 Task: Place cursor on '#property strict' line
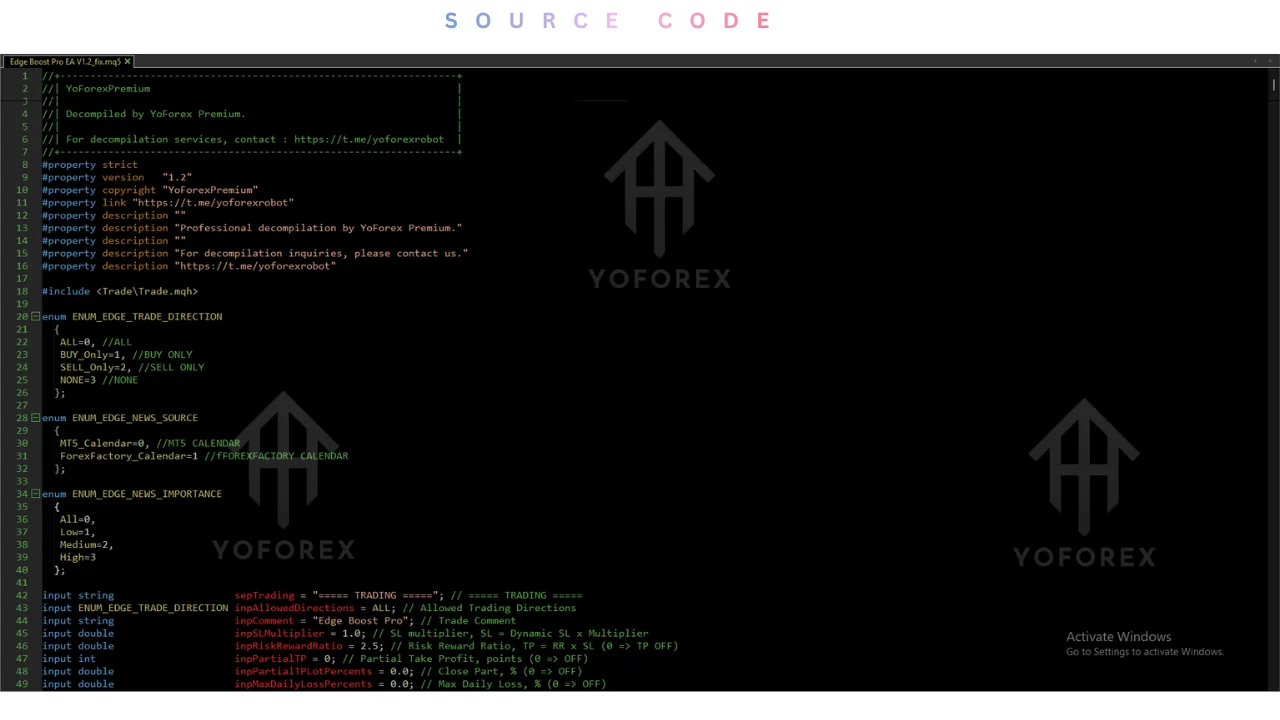(x=90, y=165)
